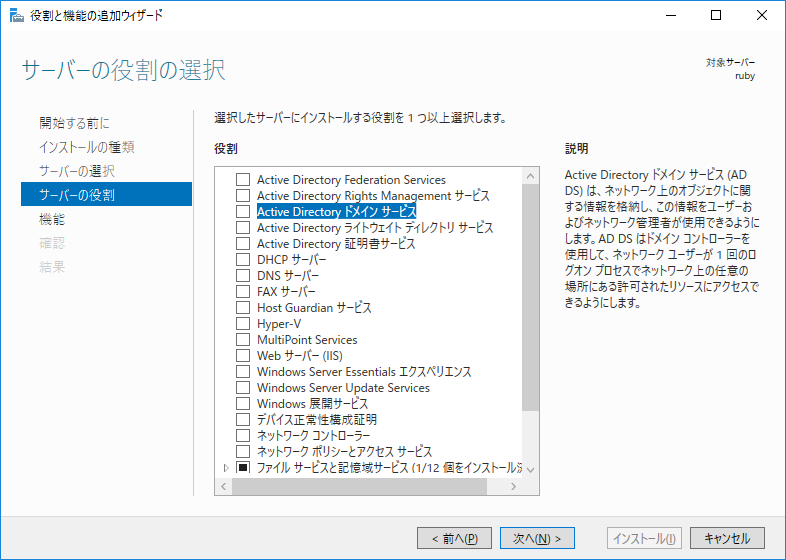Screen dimensions: 786x560
Task: Select Active Directory Federation Services label
Action: click(x=351, y=179)
